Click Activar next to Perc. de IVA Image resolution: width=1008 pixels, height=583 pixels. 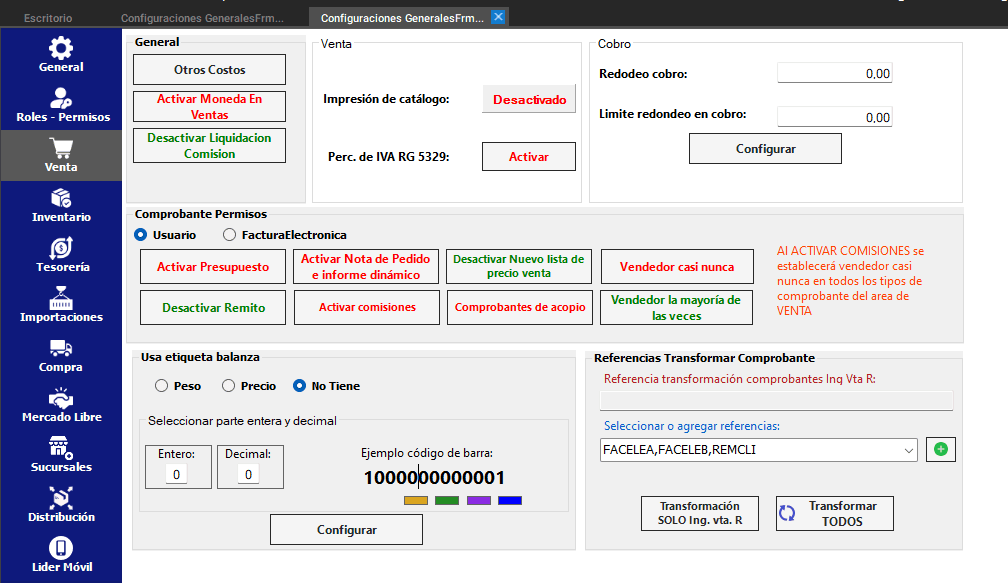point(528,157)
